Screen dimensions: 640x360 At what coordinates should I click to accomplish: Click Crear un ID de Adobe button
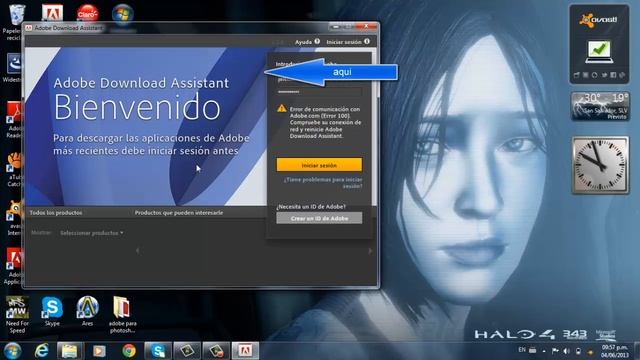pos(319,218)
